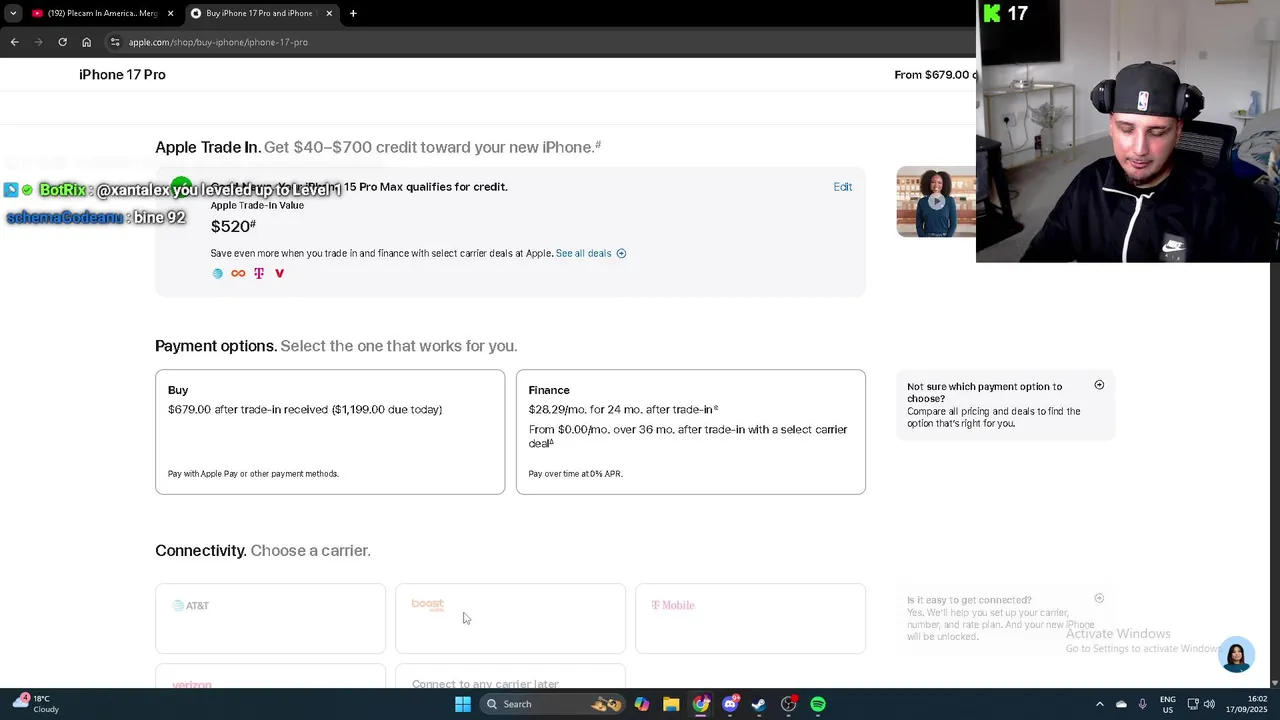Open OBS Studio from the taskbar

click(x=789, y=704)
